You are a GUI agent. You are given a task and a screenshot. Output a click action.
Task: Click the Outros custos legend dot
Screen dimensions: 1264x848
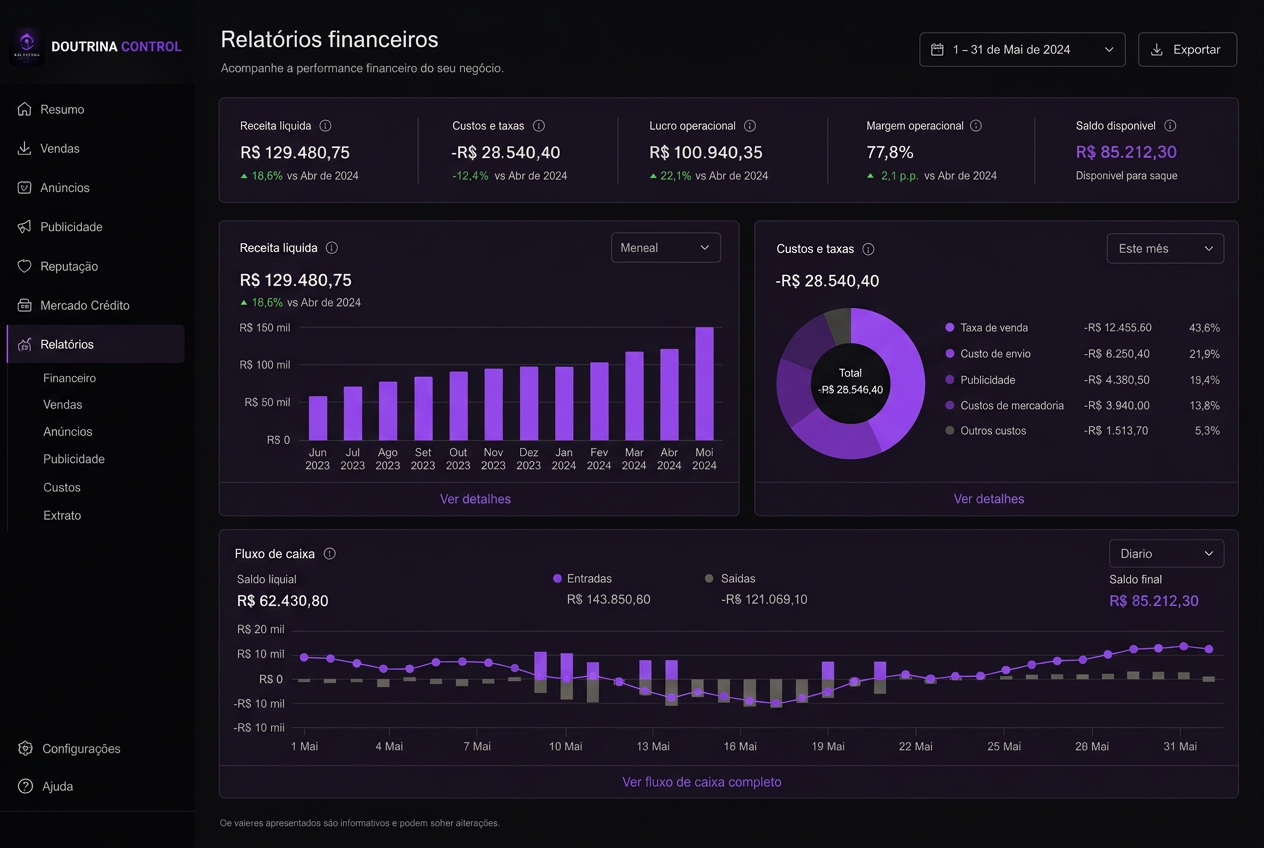click(950, 430)
